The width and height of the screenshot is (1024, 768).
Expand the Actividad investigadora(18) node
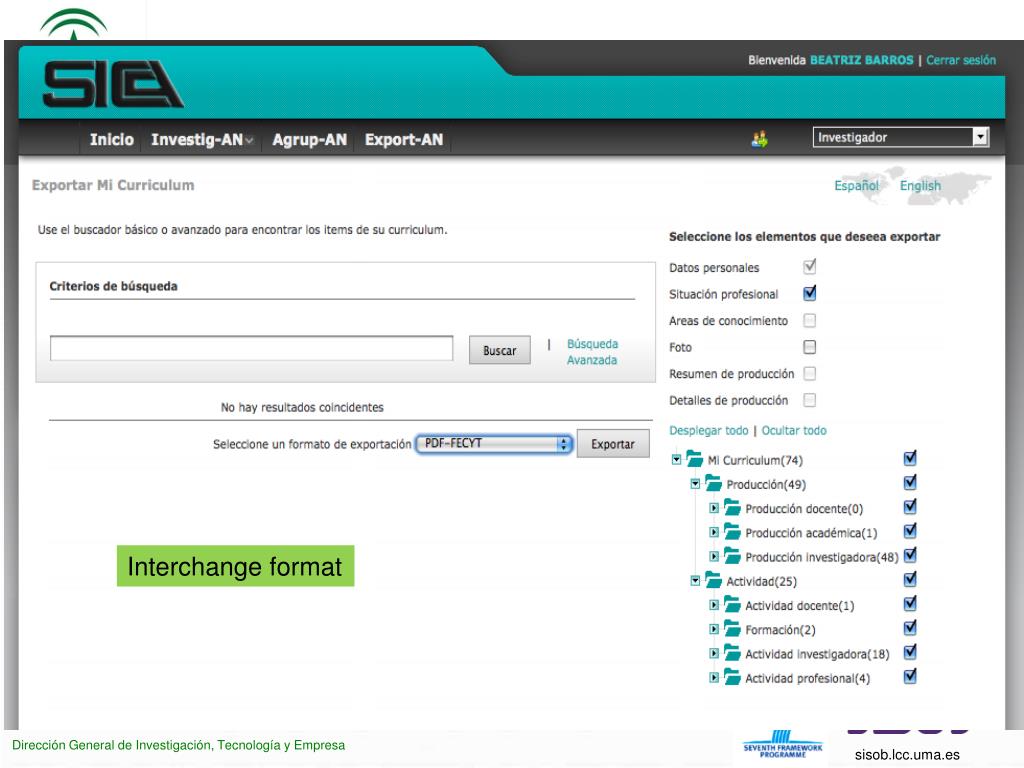pos(714,653)
